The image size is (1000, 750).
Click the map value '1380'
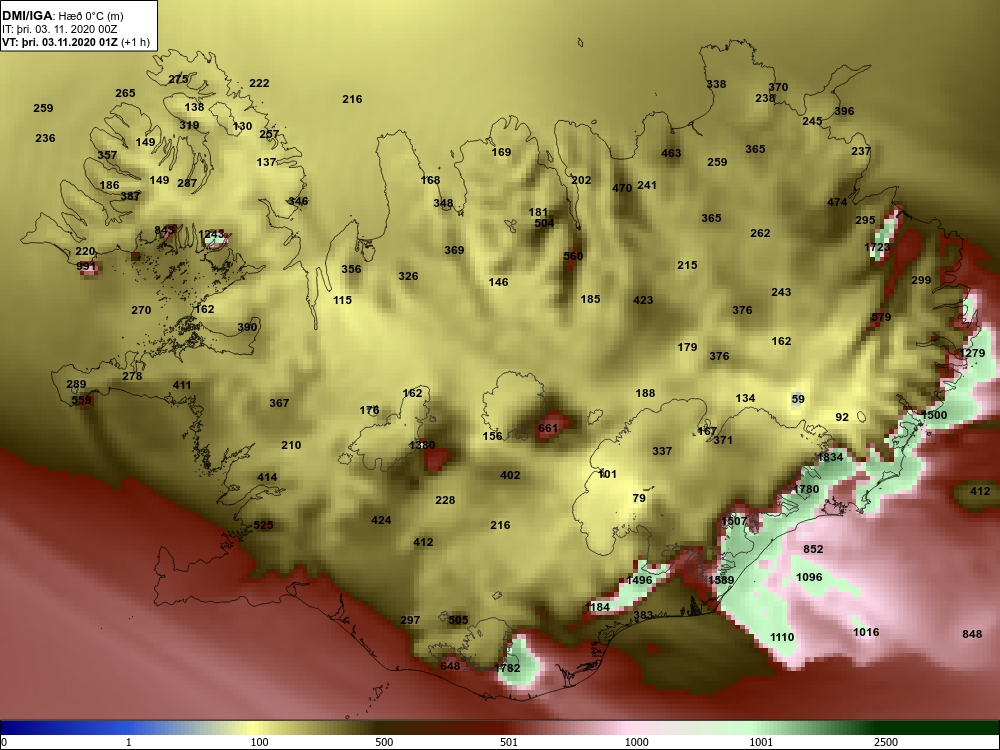click(x=422, y=445)
